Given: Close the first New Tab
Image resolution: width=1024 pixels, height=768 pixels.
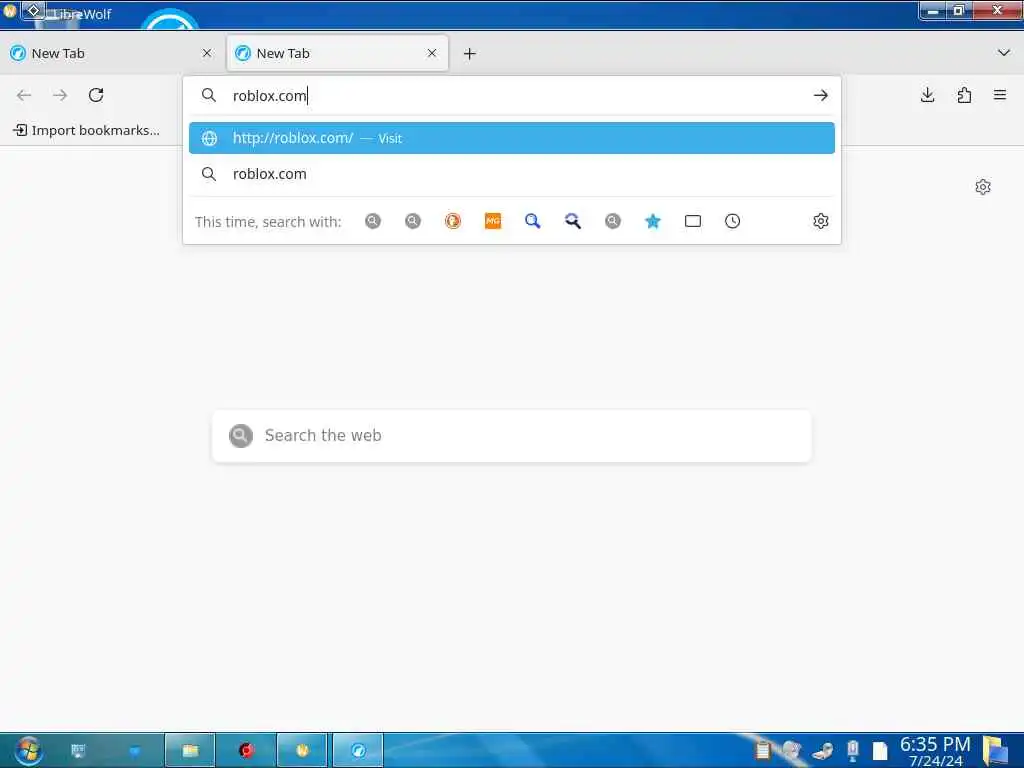Looking at the screenshot, I should 207,54.
